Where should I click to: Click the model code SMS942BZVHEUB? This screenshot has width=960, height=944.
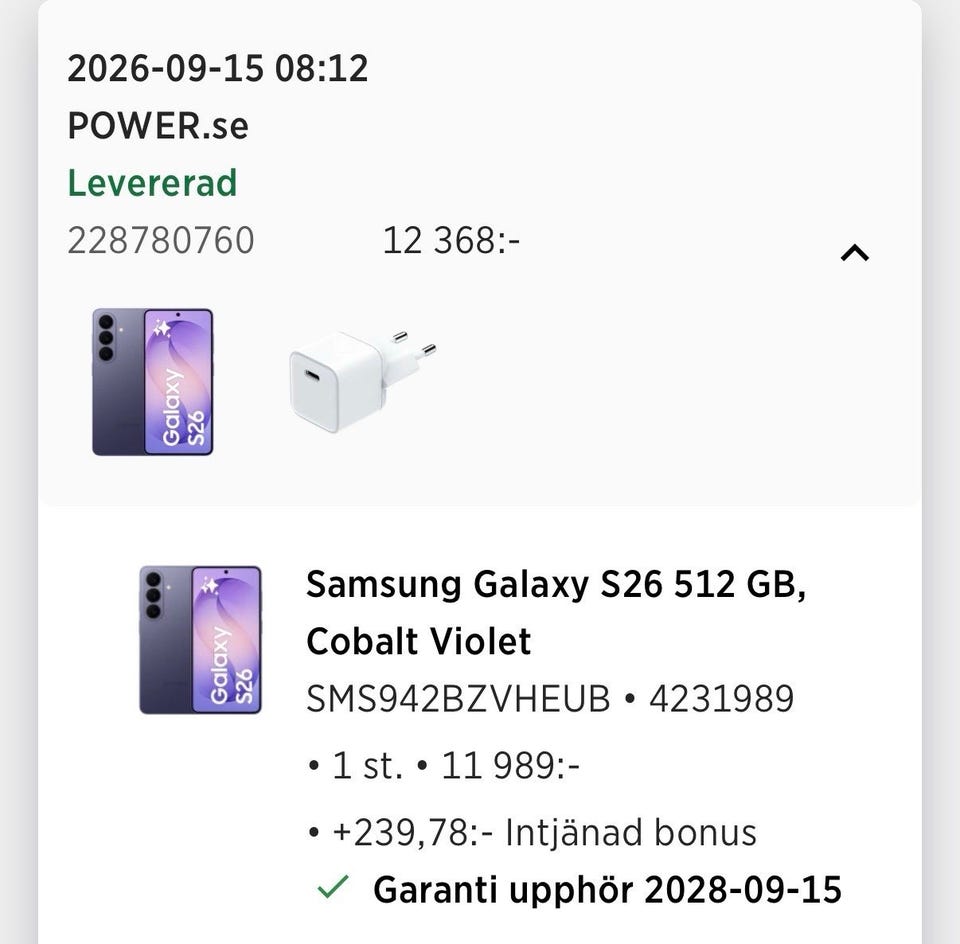458,699
